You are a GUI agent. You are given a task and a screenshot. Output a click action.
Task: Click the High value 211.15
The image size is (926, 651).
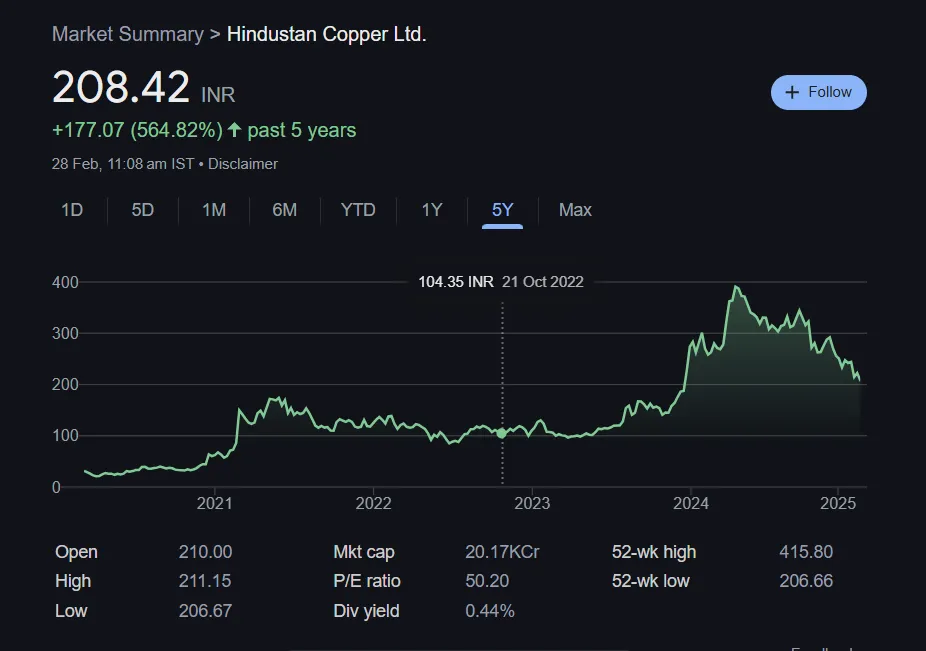tap(205, 581)
